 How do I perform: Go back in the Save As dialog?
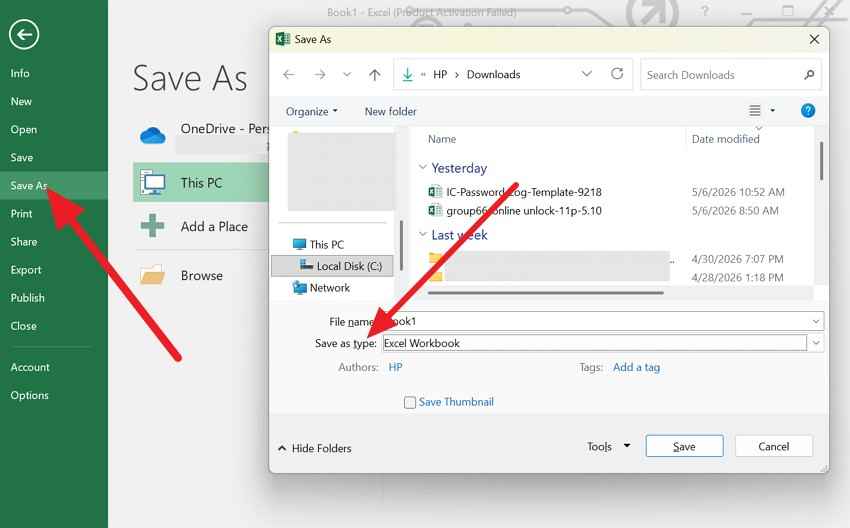click(289, 74)
